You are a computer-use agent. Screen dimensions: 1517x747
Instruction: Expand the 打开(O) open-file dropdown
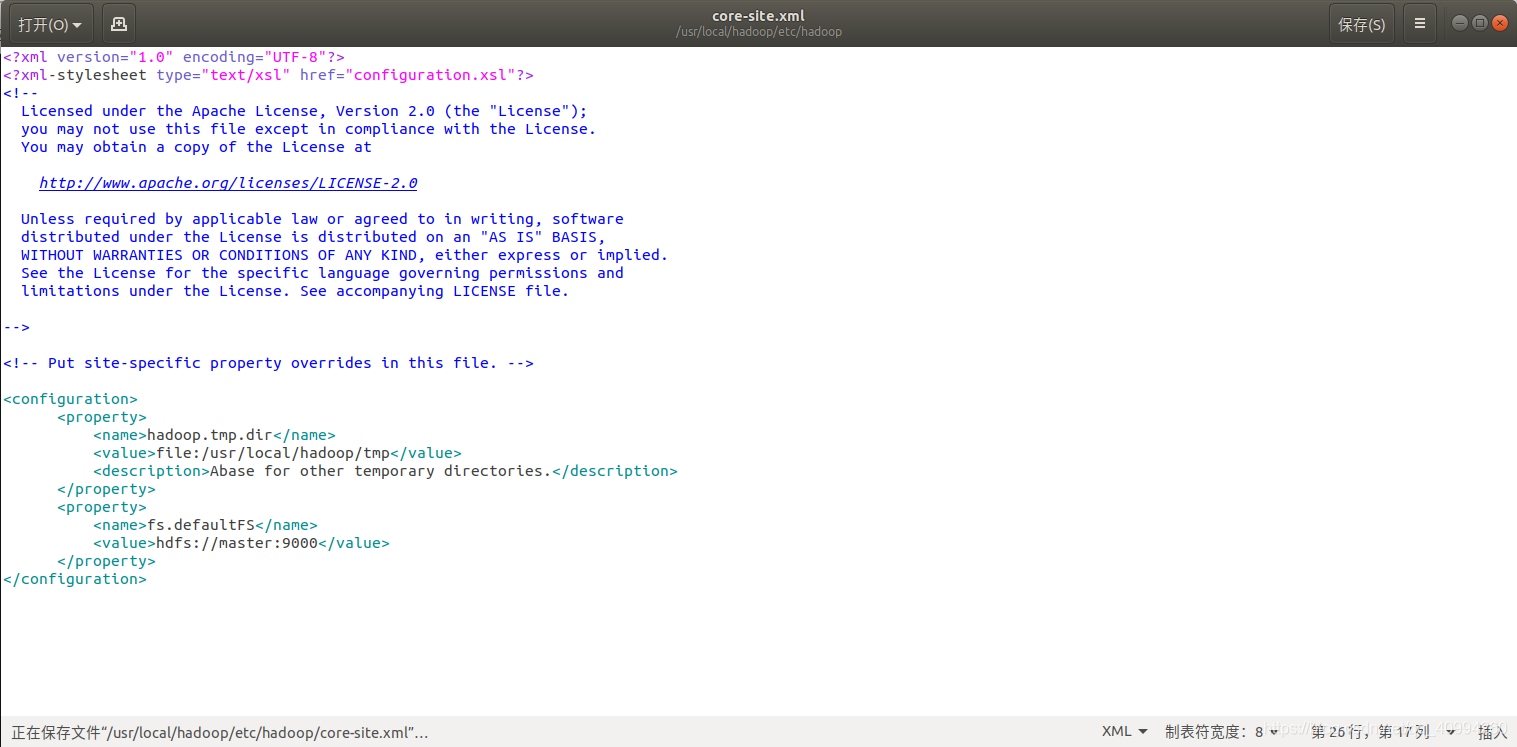coord(50,22)
